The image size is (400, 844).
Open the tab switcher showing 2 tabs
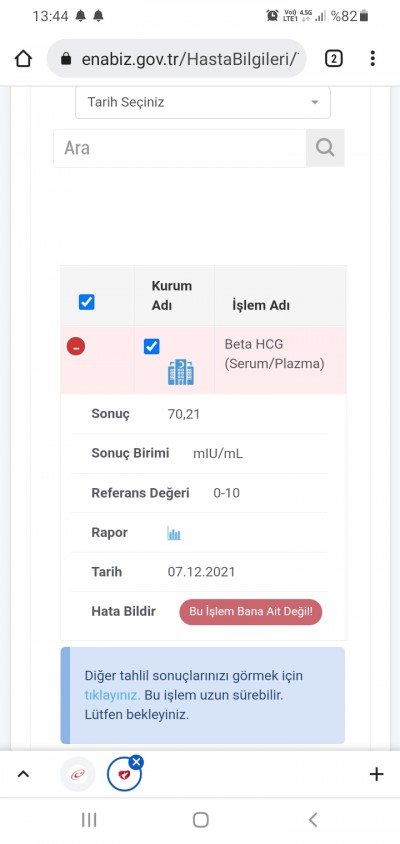click(x=334, y=59)
